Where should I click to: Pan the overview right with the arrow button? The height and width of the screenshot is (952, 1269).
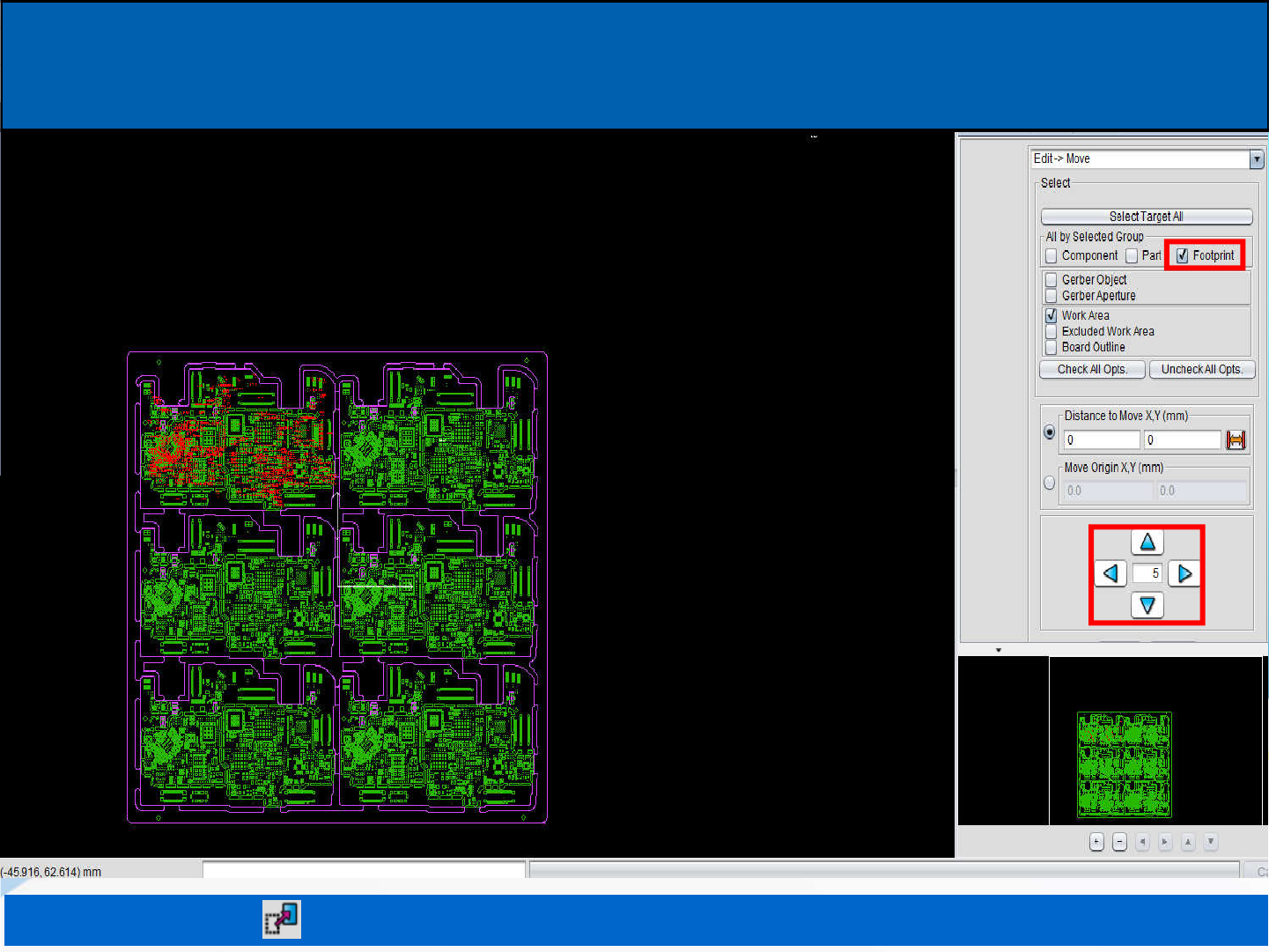click(x=1165, y=842)
